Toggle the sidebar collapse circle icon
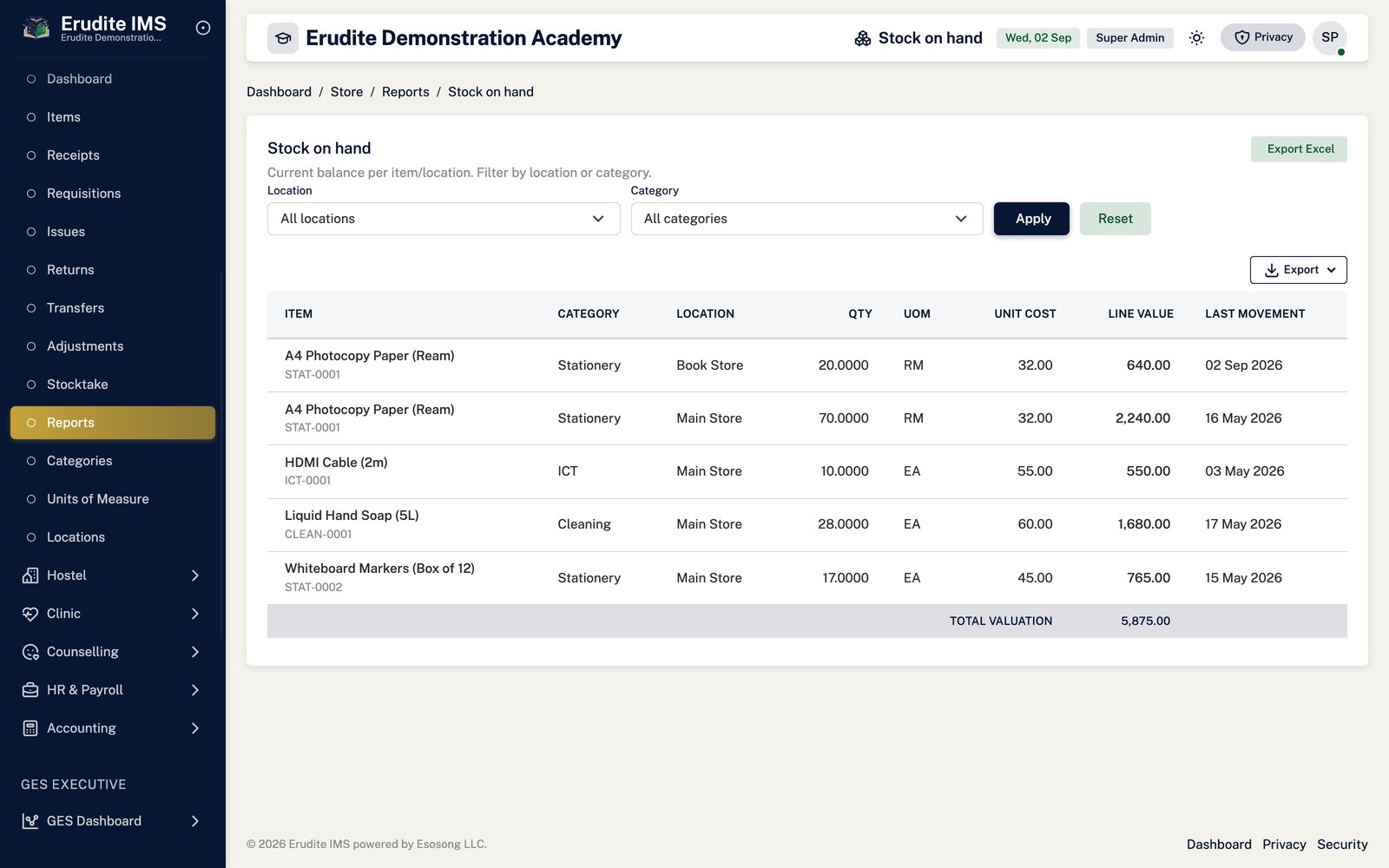Viewport: 1389px width, 868px height. [203, 28]
